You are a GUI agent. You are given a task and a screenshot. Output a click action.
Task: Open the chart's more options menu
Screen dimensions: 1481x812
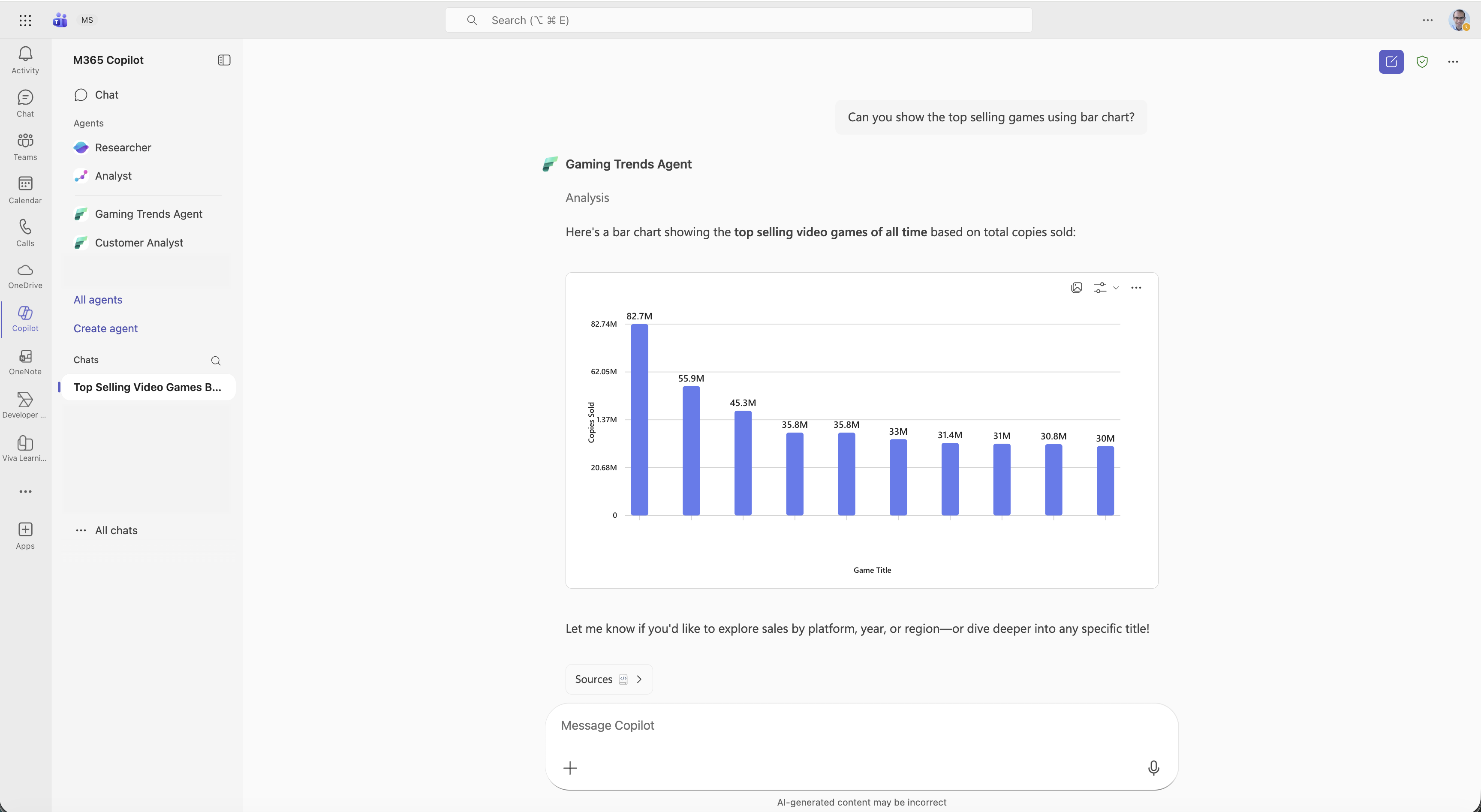coord(1136,287)
